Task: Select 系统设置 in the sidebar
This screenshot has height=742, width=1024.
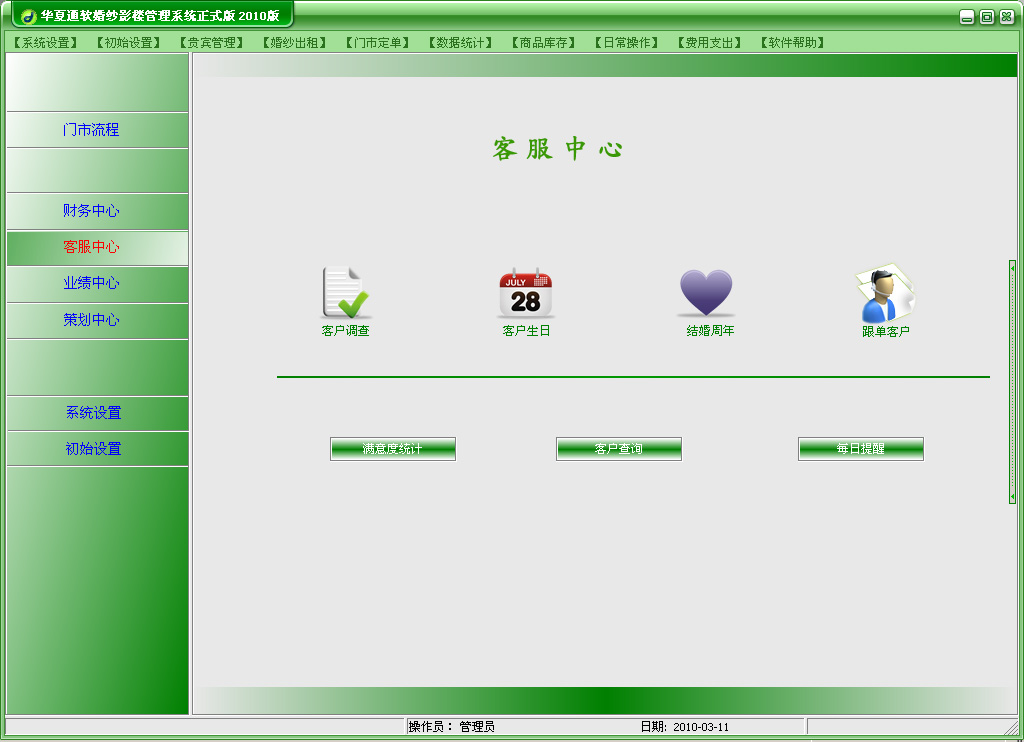Action: point(97,413)
